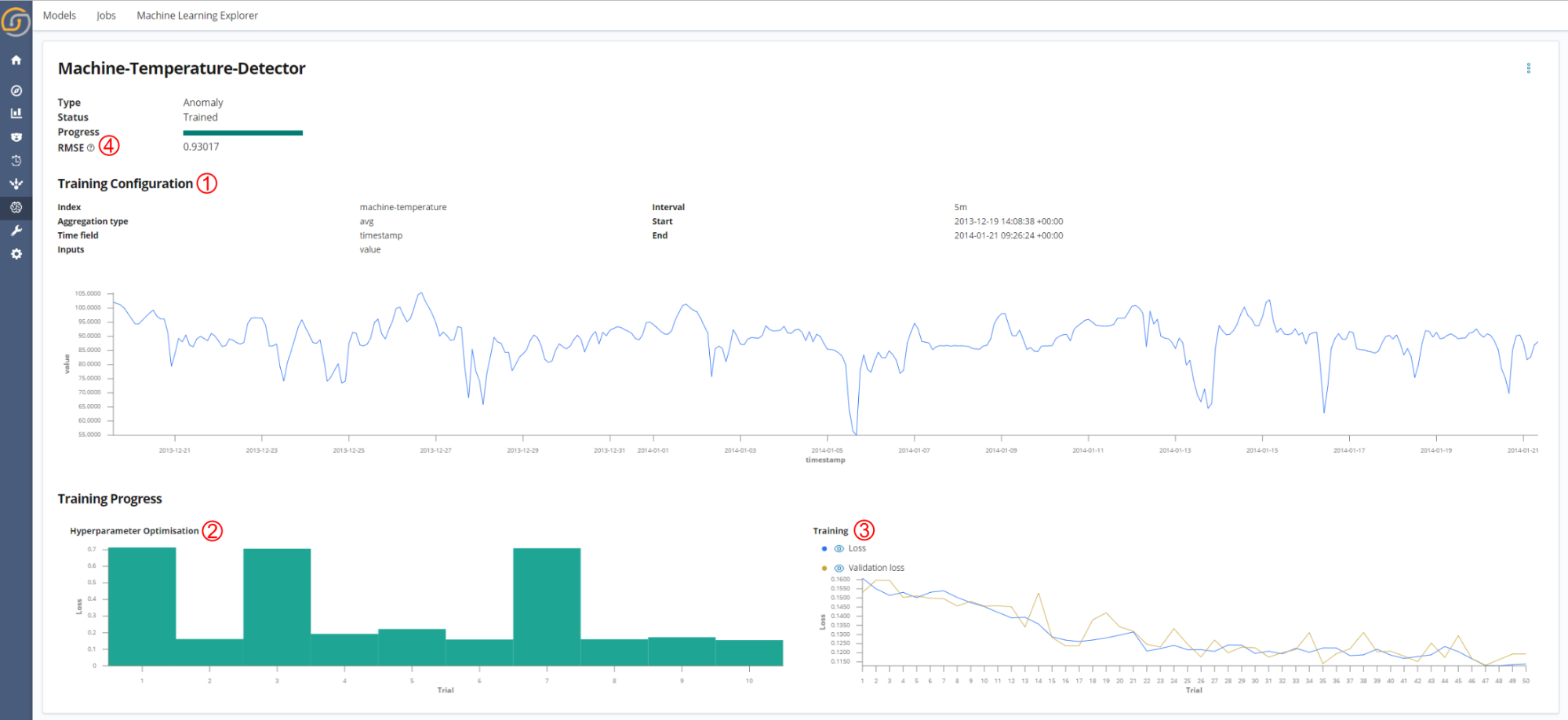
Task: Open the graph nodes sidebar icon
Action: pos(16,184)
